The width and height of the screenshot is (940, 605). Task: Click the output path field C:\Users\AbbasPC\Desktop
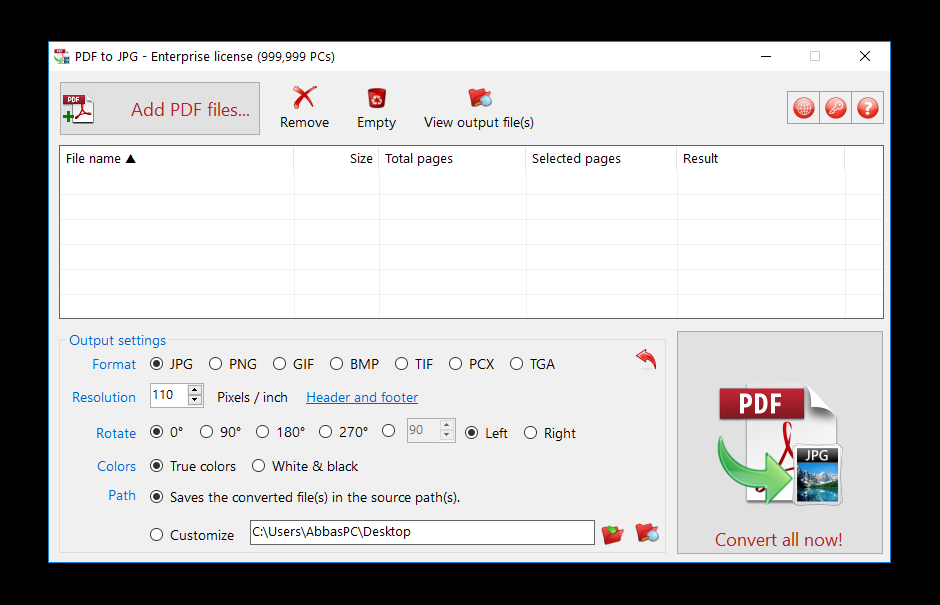(422, 532)
